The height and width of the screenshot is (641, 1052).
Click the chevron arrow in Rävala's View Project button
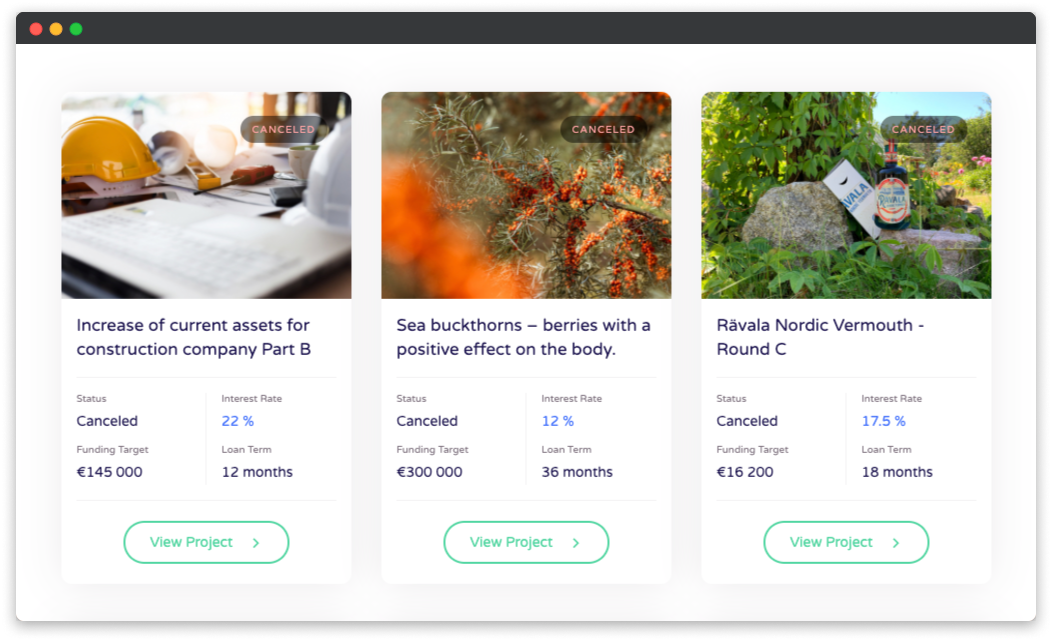(x=893, y=542)
